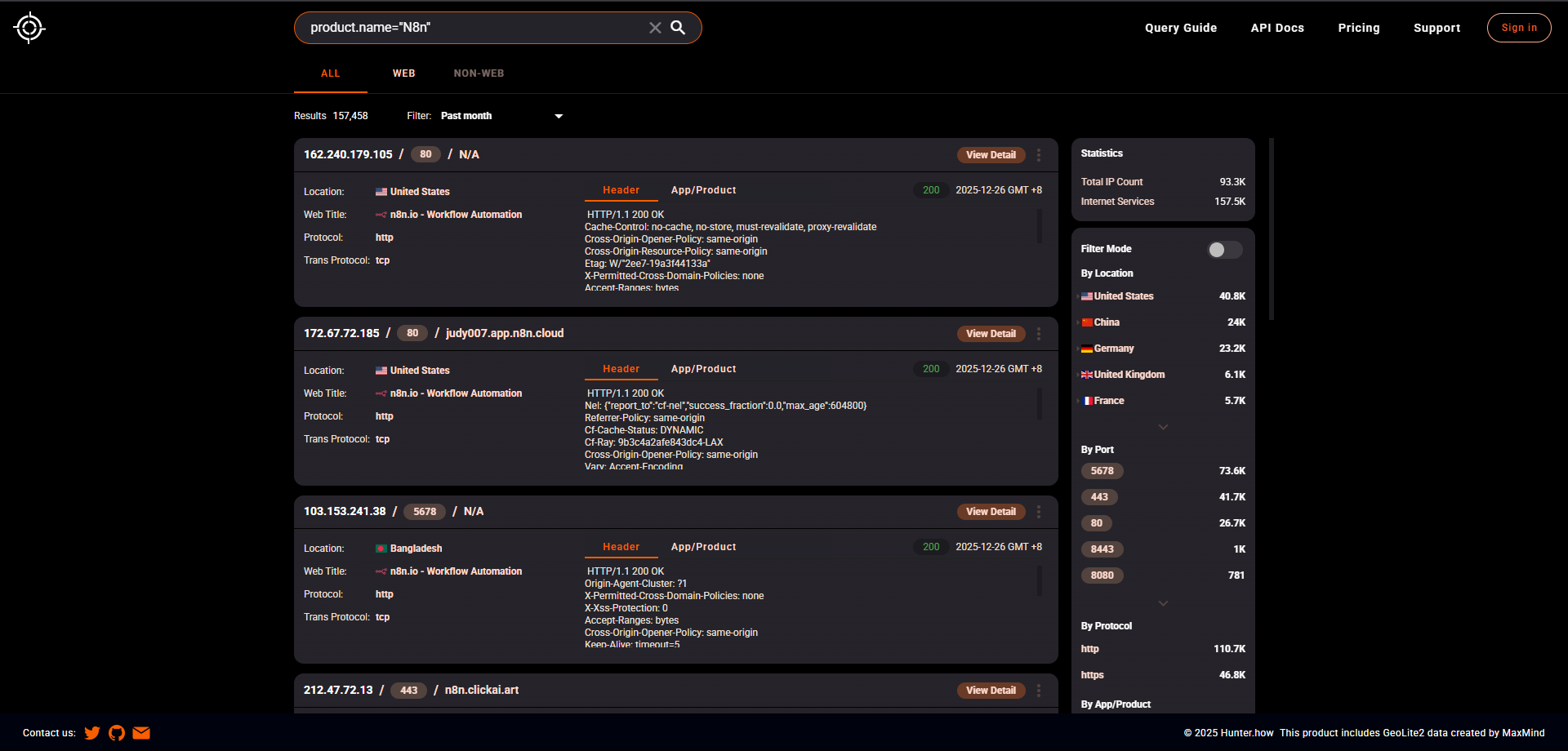Switch to the WEB tab

403,73
